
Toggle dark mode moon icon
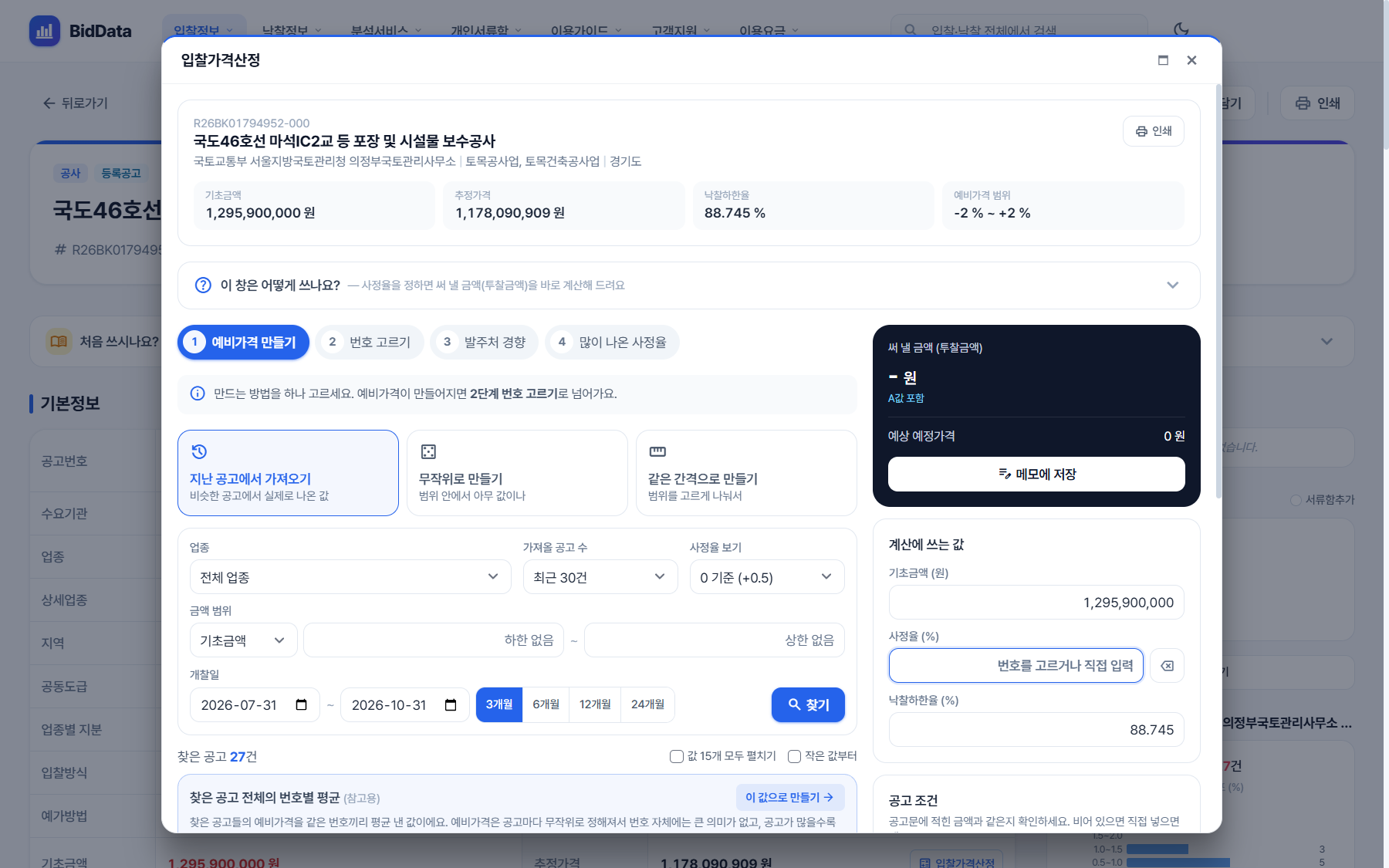coord(1181,29)
